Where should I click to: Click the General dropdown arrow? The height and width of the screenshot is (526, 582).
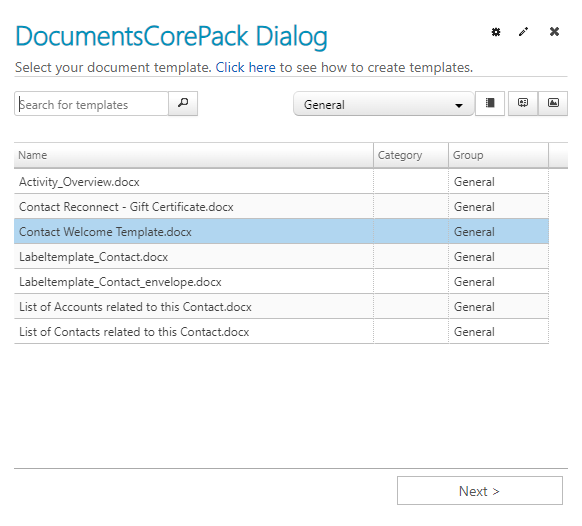pyautogui.click(x=459, y=105)
